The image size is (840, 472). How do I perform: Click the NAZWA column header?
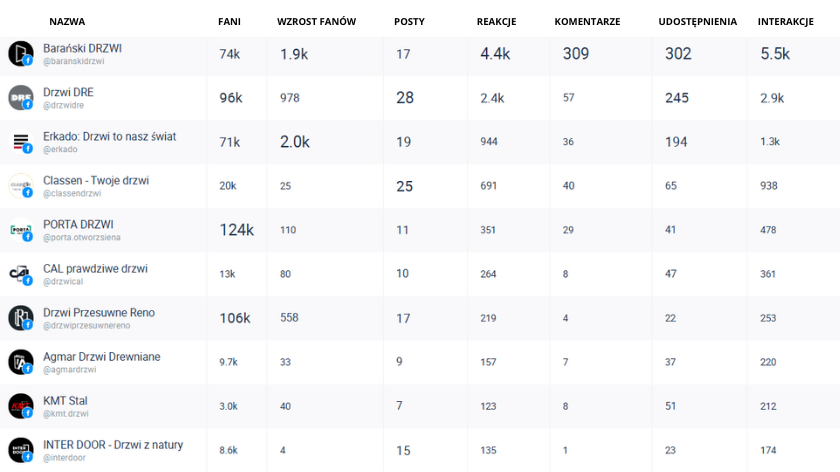point(67,22)
